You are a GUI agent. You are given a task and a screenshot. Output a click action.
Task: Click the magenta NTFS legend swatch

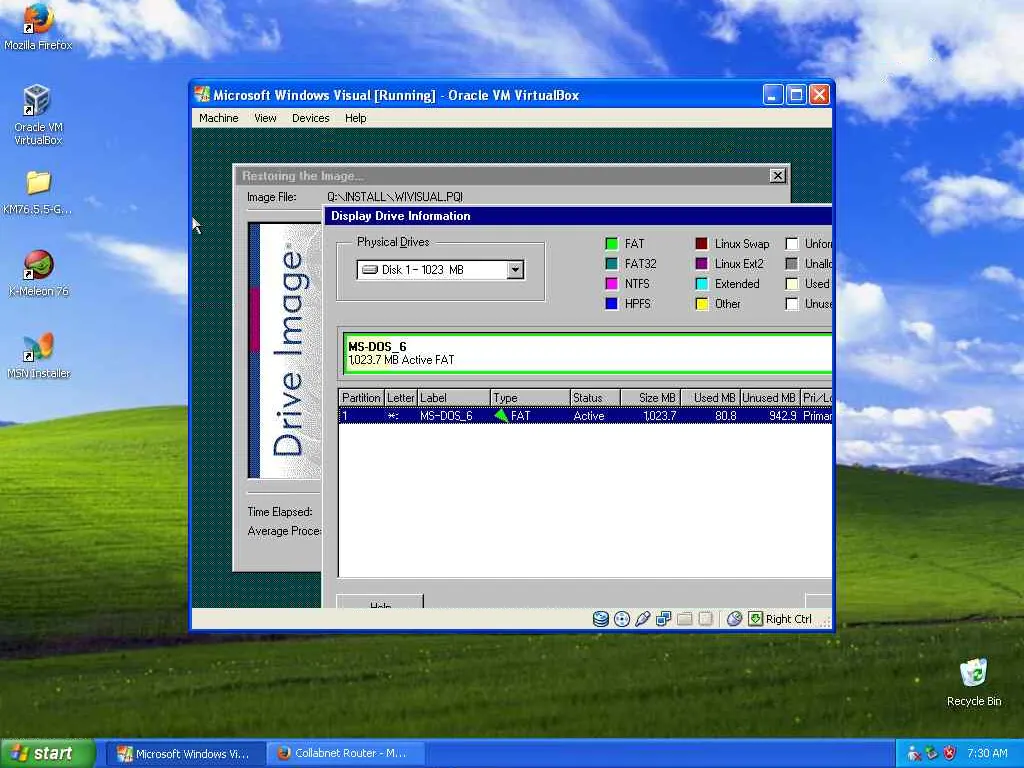pyautogui.click(x=611, y=283)
